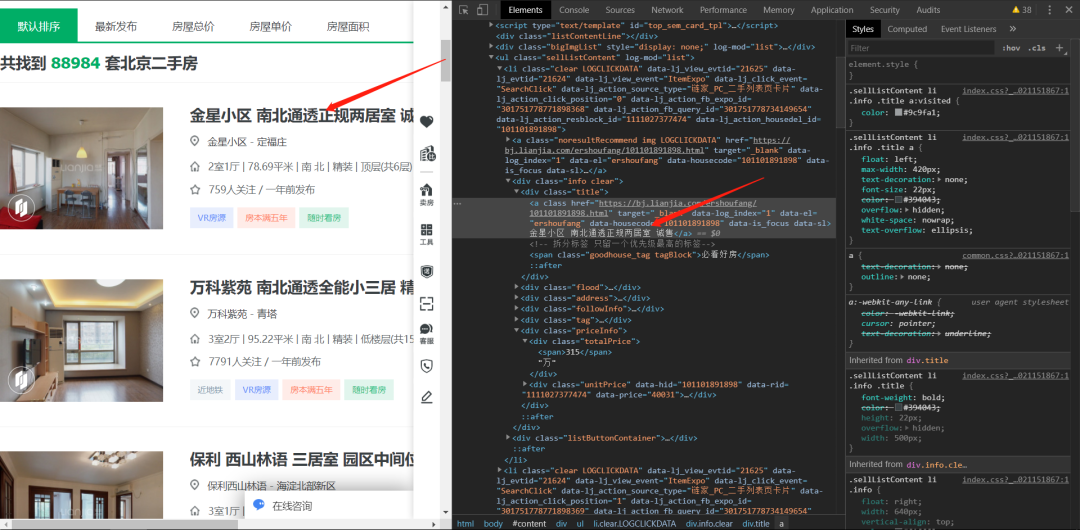Click the 金星小区 community link under the first title

pos(227,142)
